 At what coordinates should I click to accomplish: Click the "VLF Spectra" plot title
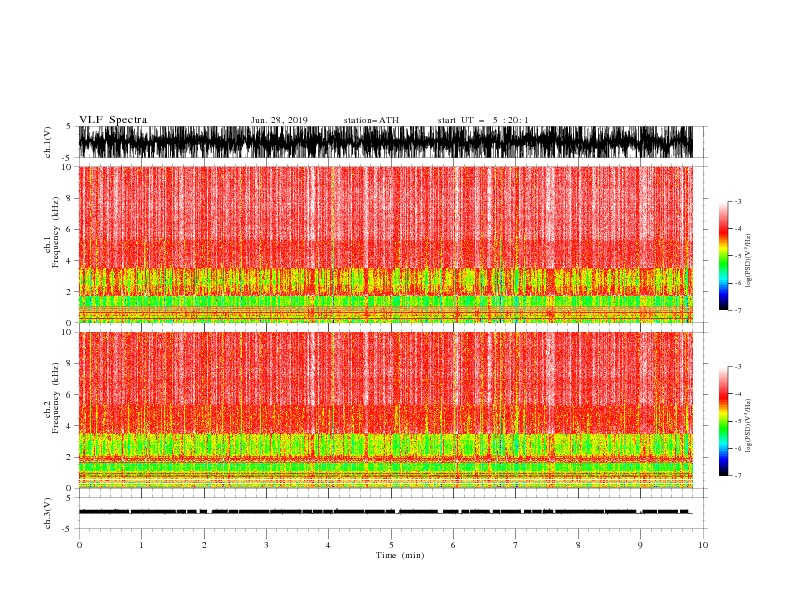[x=113, y=120]
